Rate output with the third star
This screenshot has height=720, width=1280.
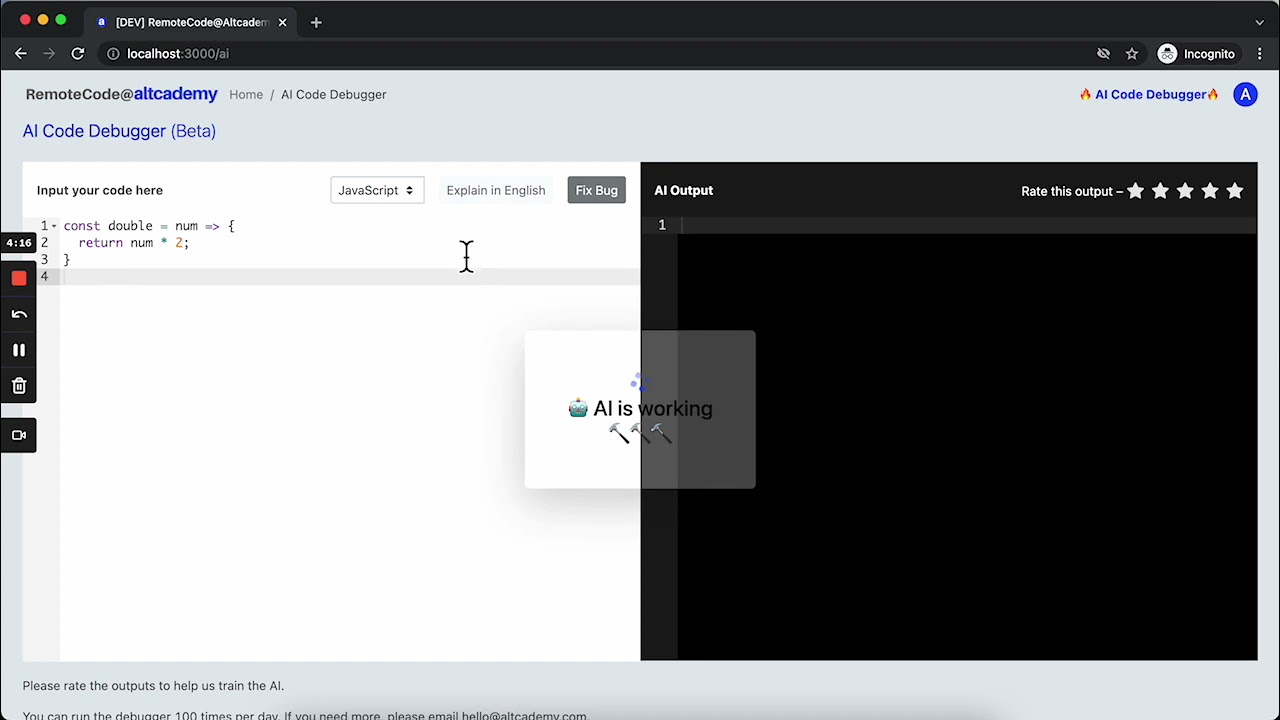click(x=1185, y=190)
